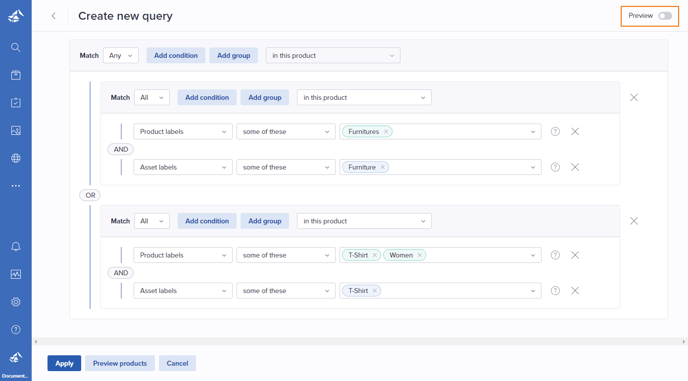Open second group's Match All dropdown
688x381 pixels.
[x=152, y=221]
